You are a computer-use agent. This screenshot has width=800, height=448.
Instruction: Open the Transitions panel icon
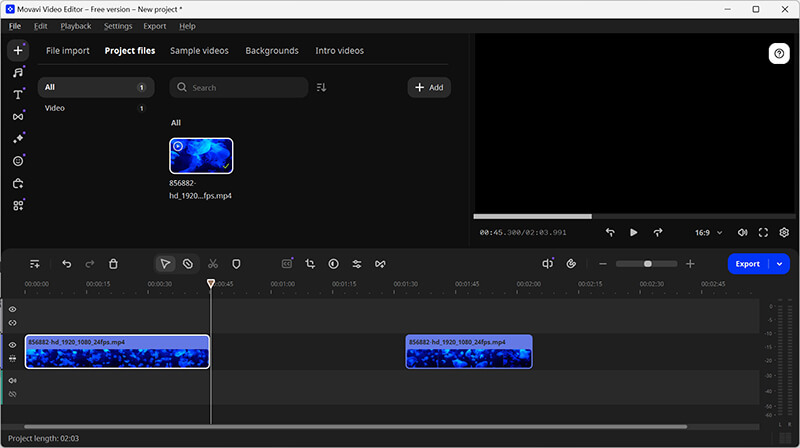click(18, 117)
